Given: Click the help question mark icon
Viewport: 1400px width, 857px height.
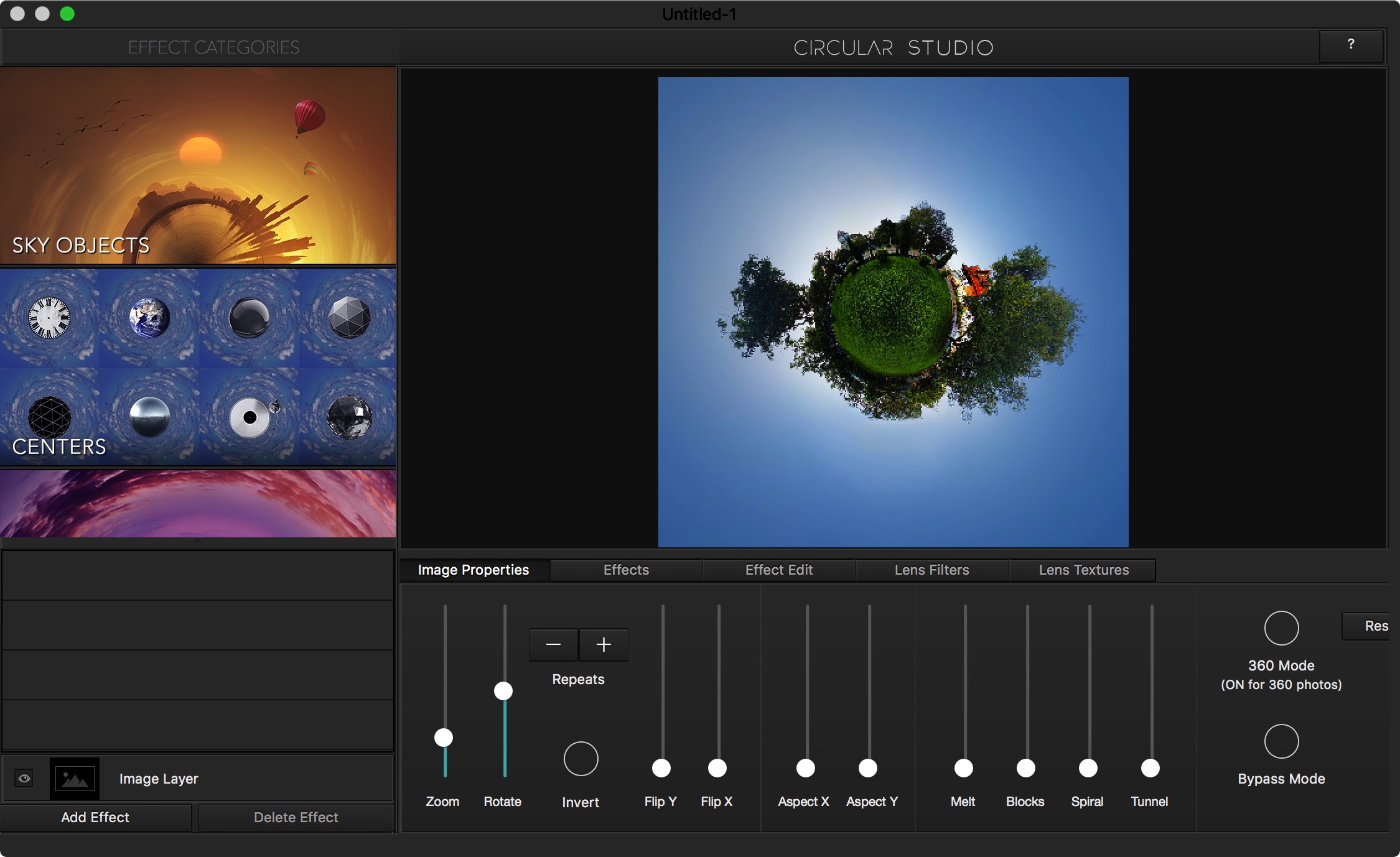Looking at the screenshot, I should tap(1351, 45).
